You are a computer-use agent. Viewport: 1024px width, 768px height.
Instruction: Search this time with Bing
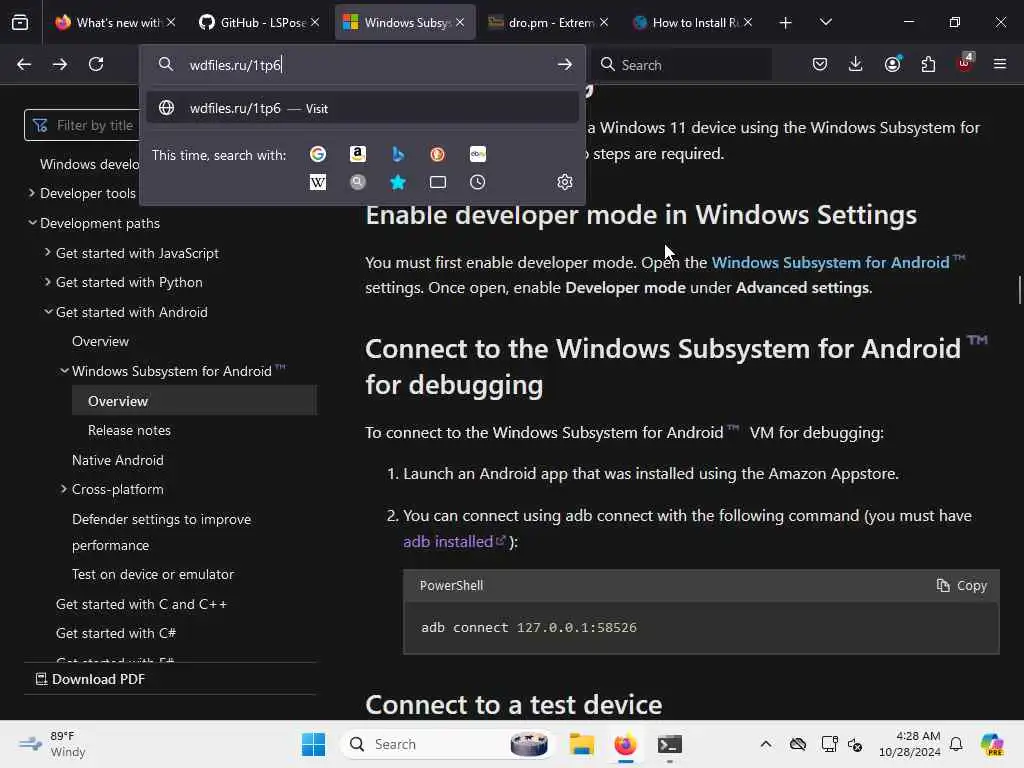click(398, 154)
